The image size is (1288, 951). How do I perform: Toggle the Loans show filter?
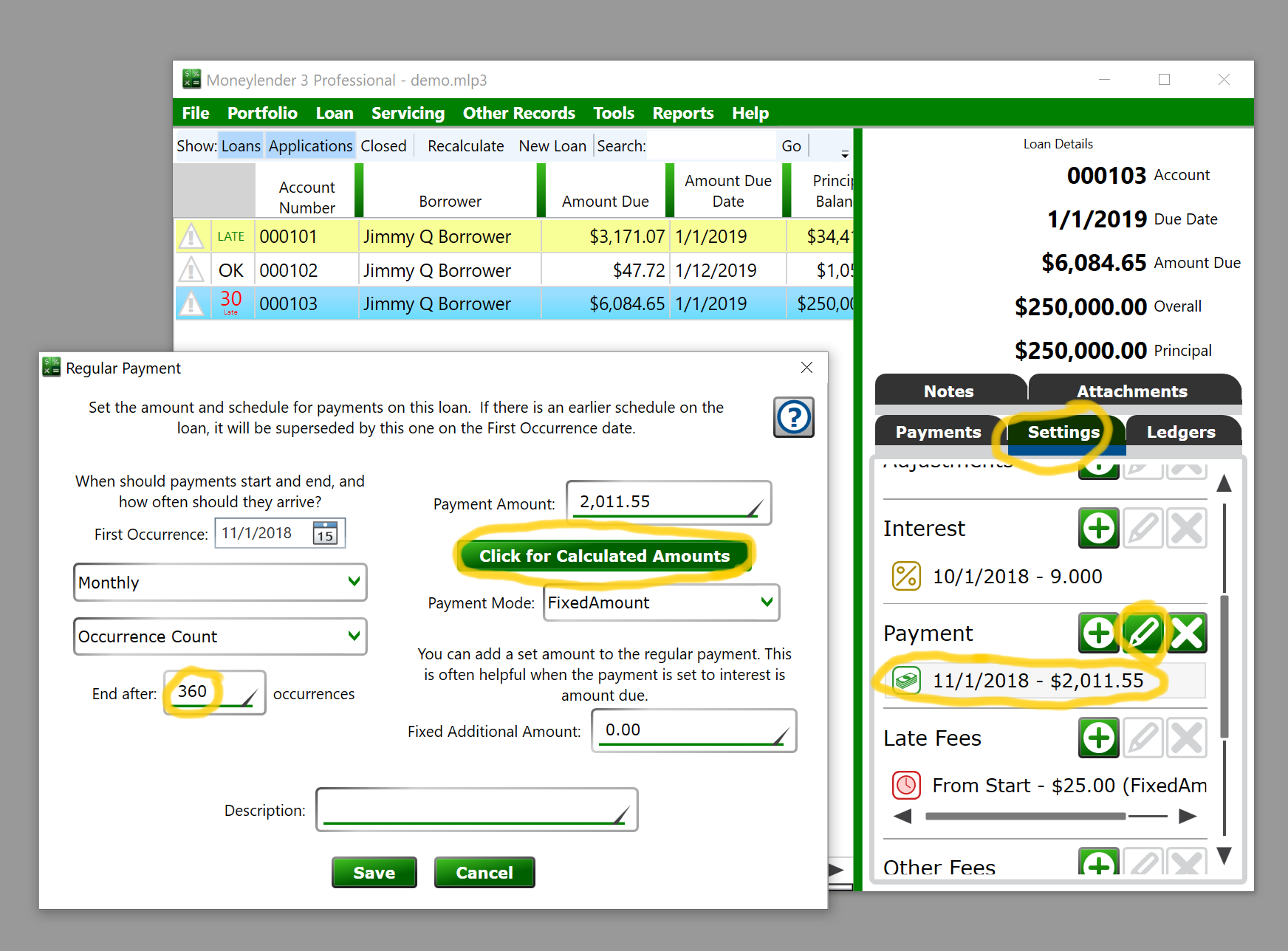click(x=241, y=146)
